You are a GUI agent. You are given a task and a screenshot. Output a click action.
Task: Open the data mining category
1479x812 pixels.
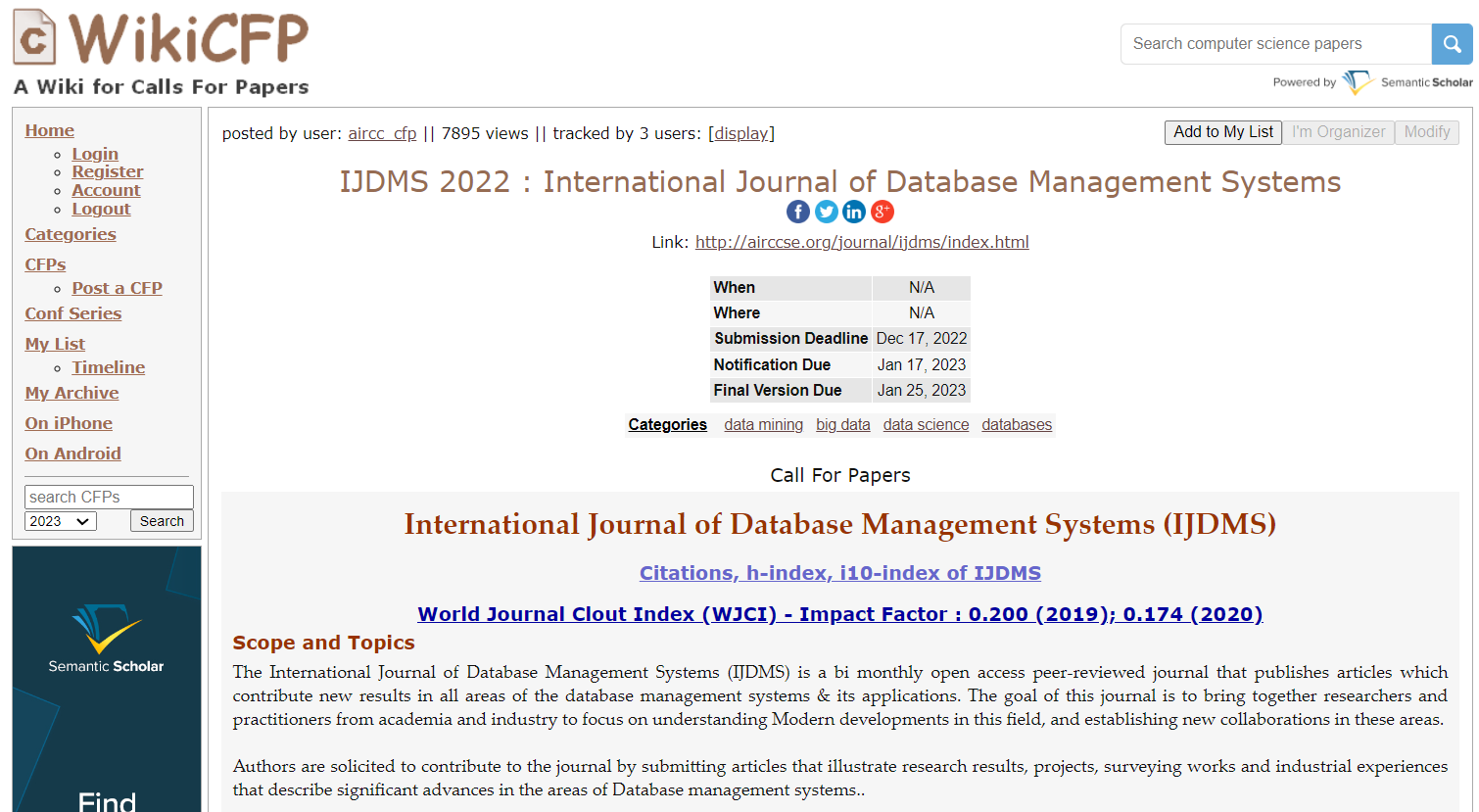(x=763, y=424)
